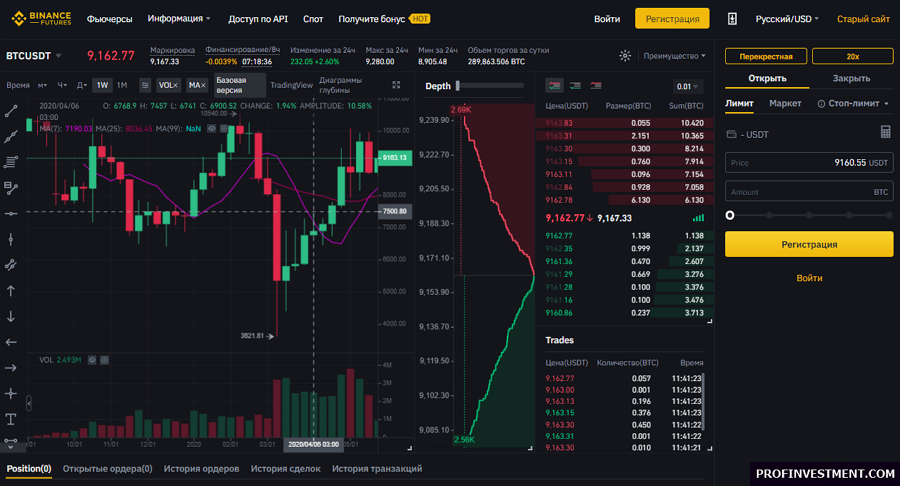This screenshot has width=900, height=486.
Task: Open the Информация menu dropdown
Action: (x=179, y=18)
